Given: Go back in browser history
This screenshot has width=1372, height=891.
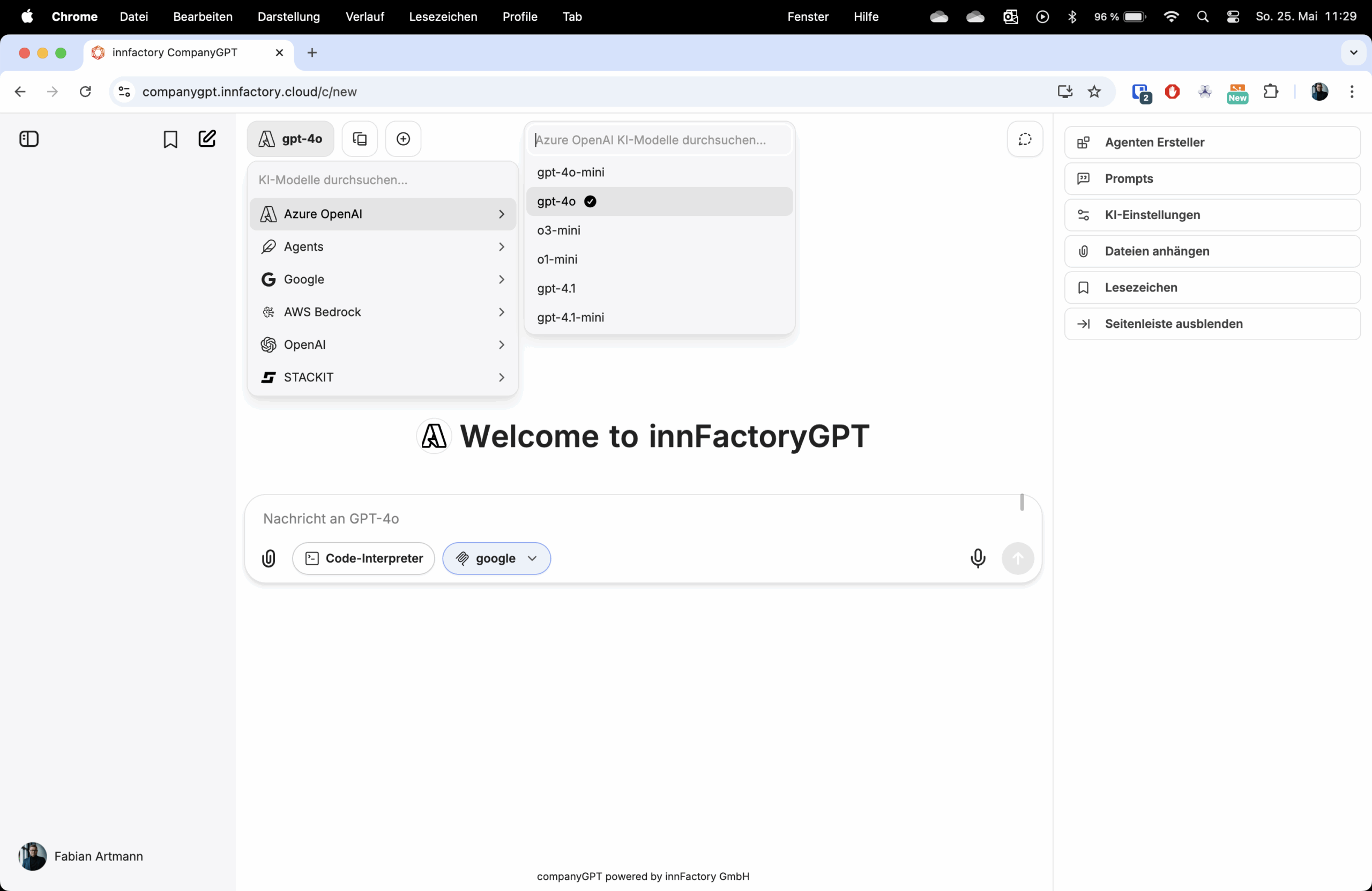Looking at the screenshot, I should pos(20,92).
